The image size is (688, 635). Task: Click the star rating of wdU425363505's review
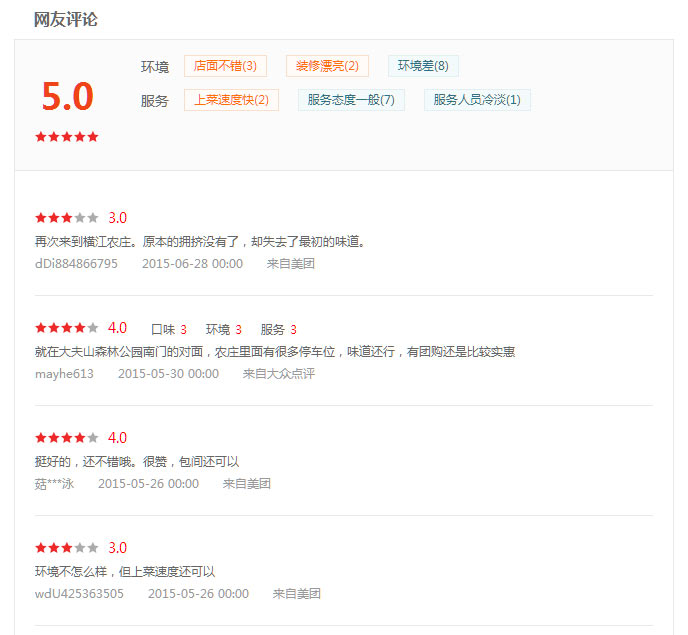coord(67,548)
